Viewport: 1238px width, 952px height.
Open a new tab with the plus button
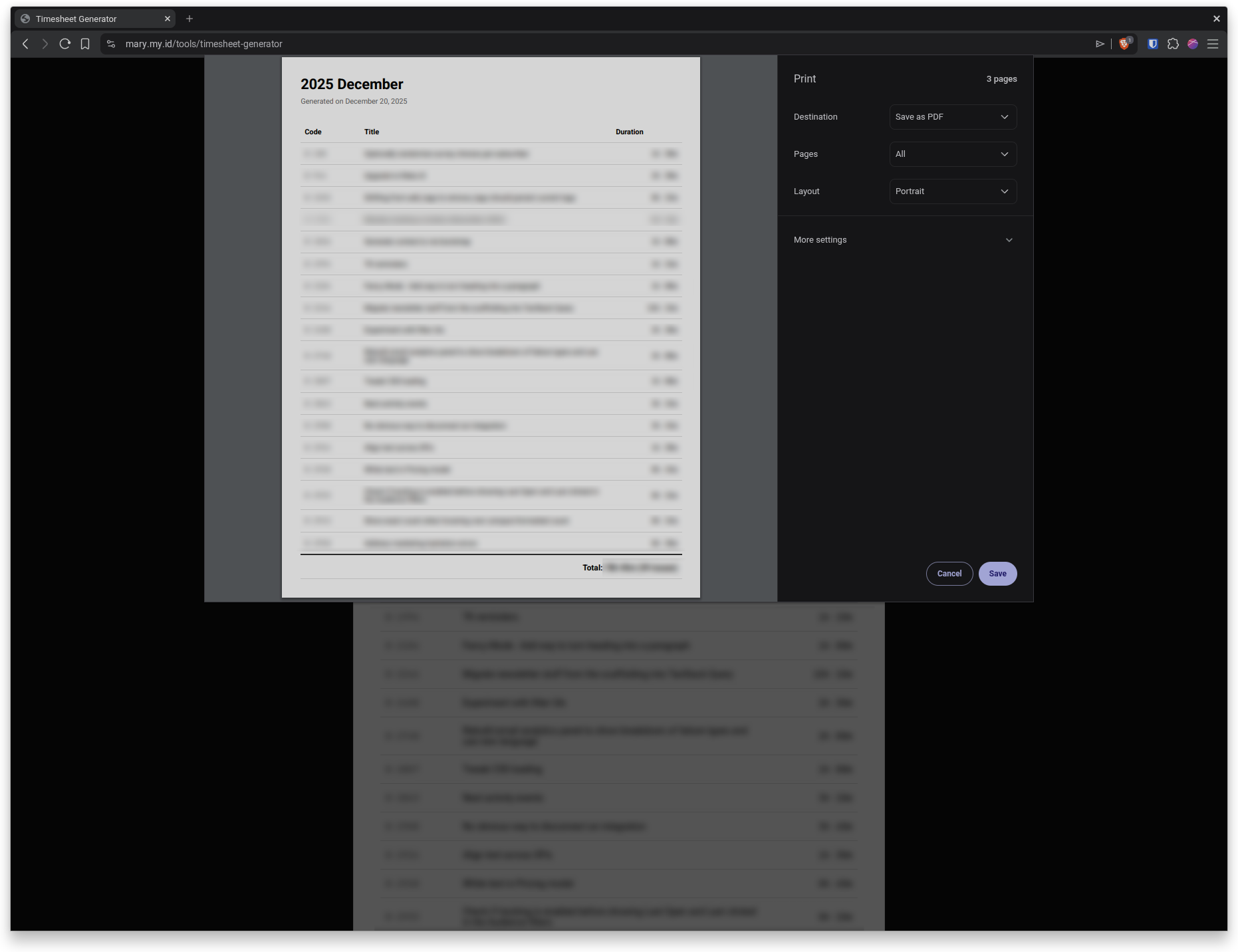(x=189, y=19)
